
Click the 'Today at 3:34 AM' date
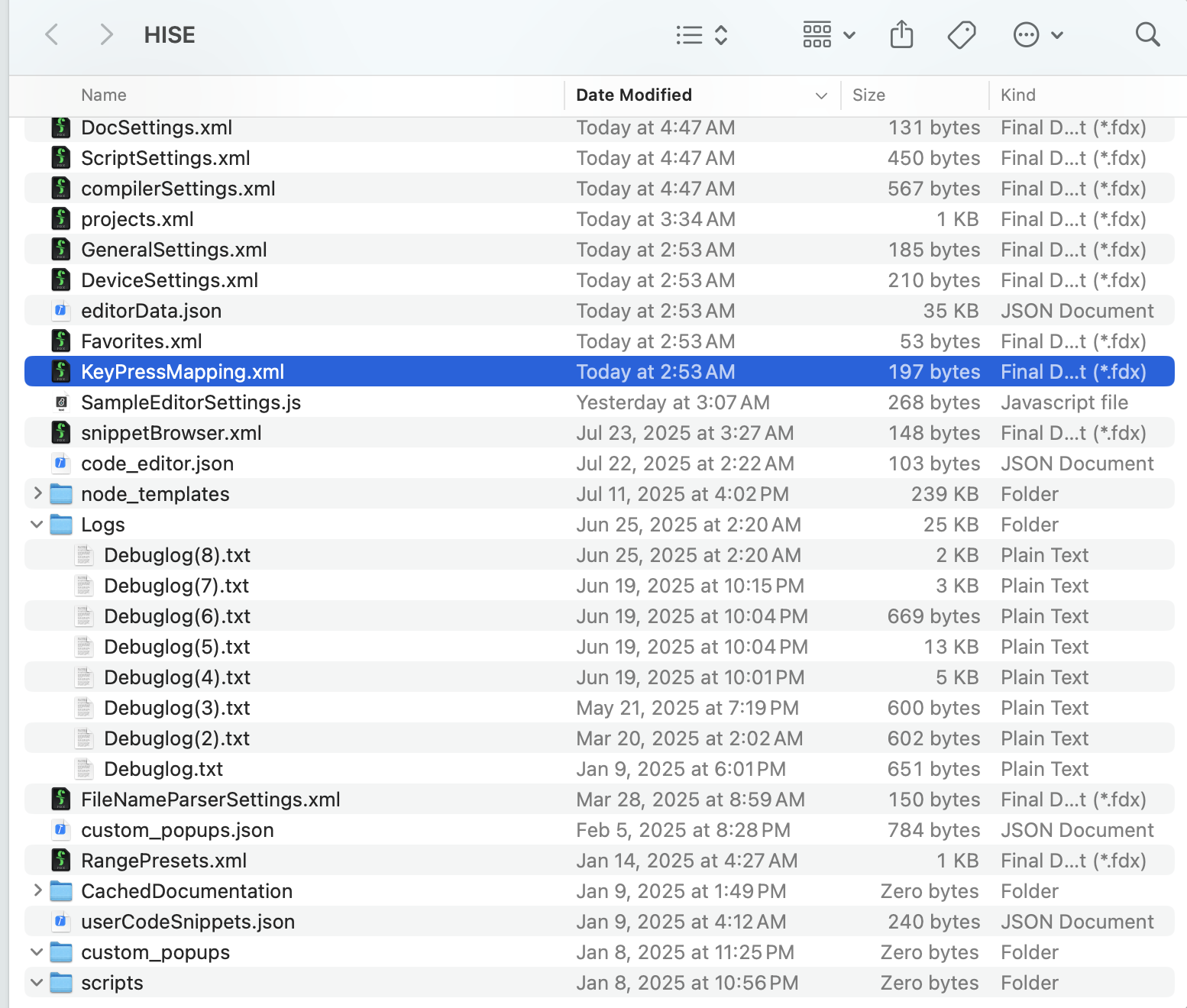(x=656, y=219)
